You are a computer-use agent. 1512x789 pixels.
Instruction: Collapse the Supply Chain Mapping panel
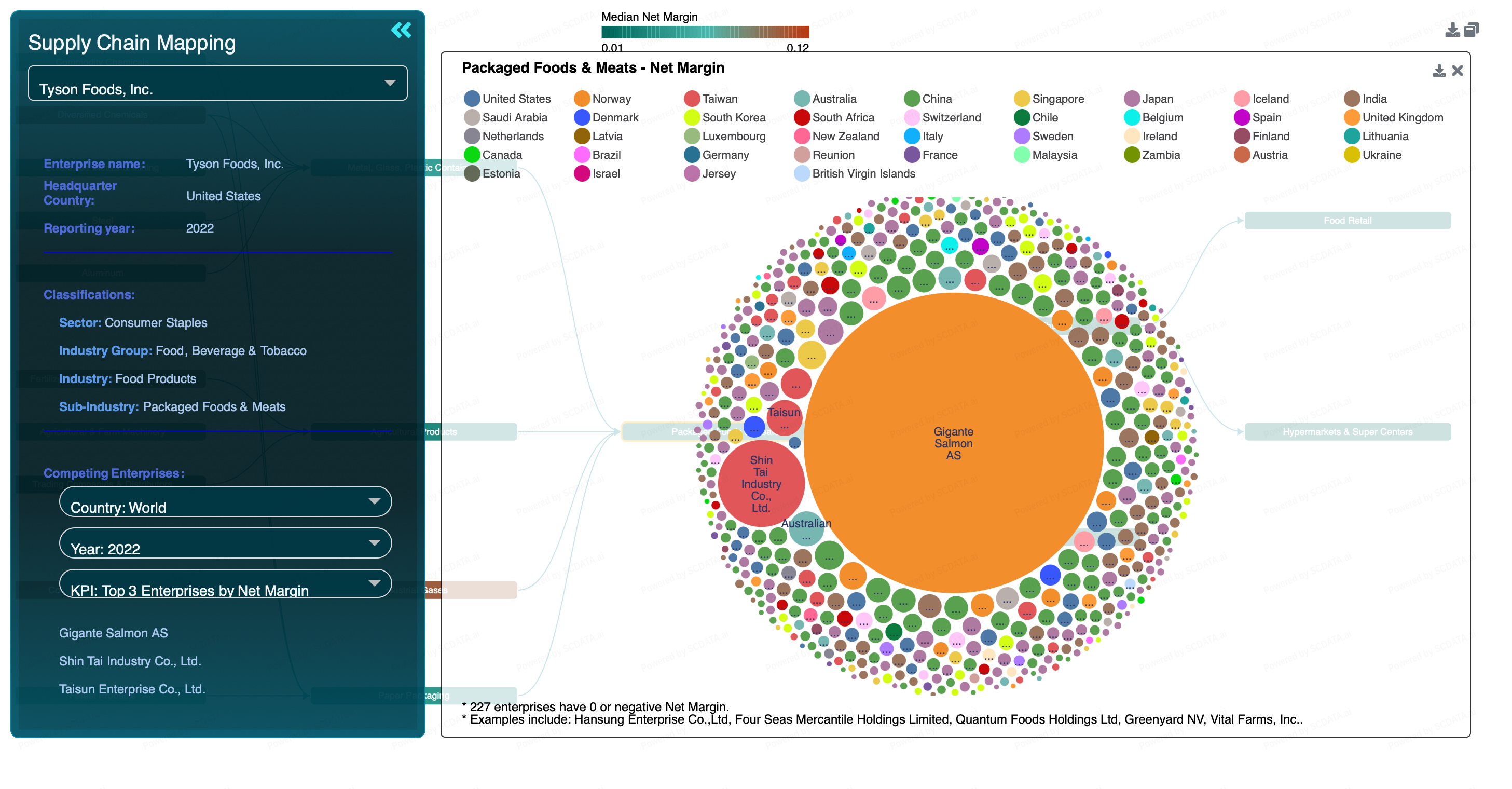[401, 30]
